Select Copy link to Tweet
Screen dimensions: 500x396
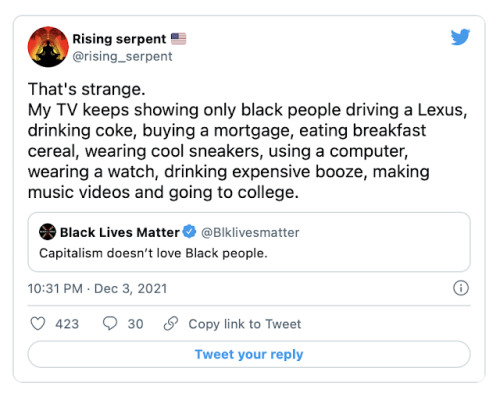click(245, 324)
